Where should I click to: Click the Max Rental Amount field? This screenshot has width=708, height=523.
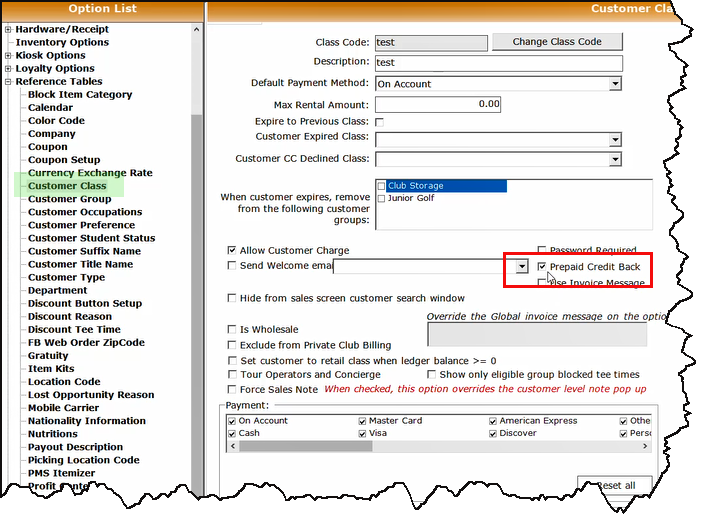(x=437, y=104)
